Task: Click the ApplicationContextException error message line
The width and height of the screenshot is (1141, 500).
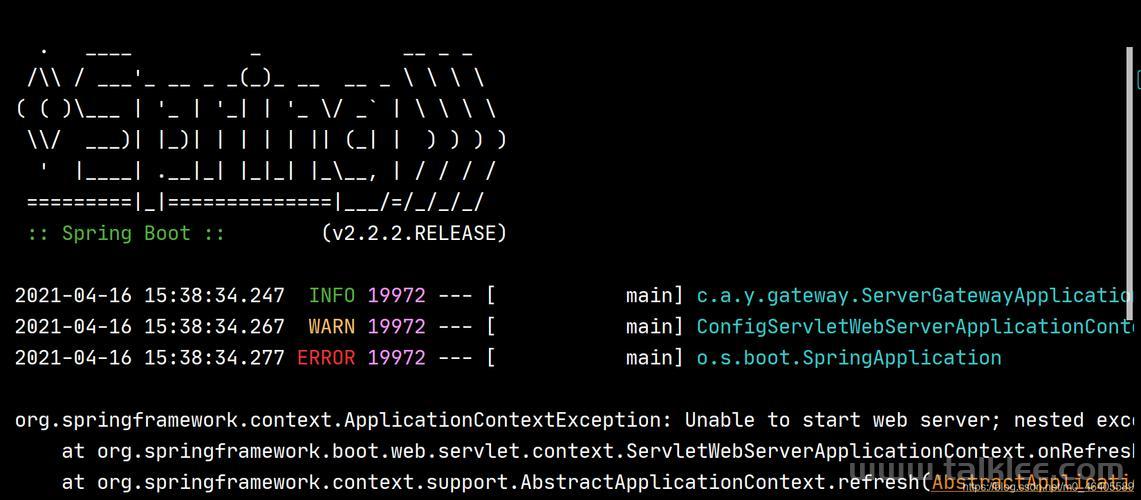Action: pyautogui.click(x=570, y=420)
